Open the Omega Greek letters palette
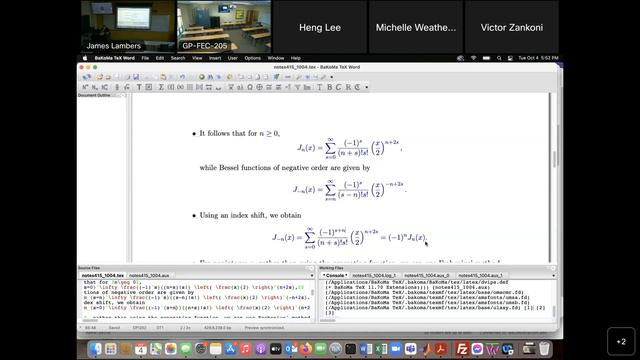 (x=250, y=87)
